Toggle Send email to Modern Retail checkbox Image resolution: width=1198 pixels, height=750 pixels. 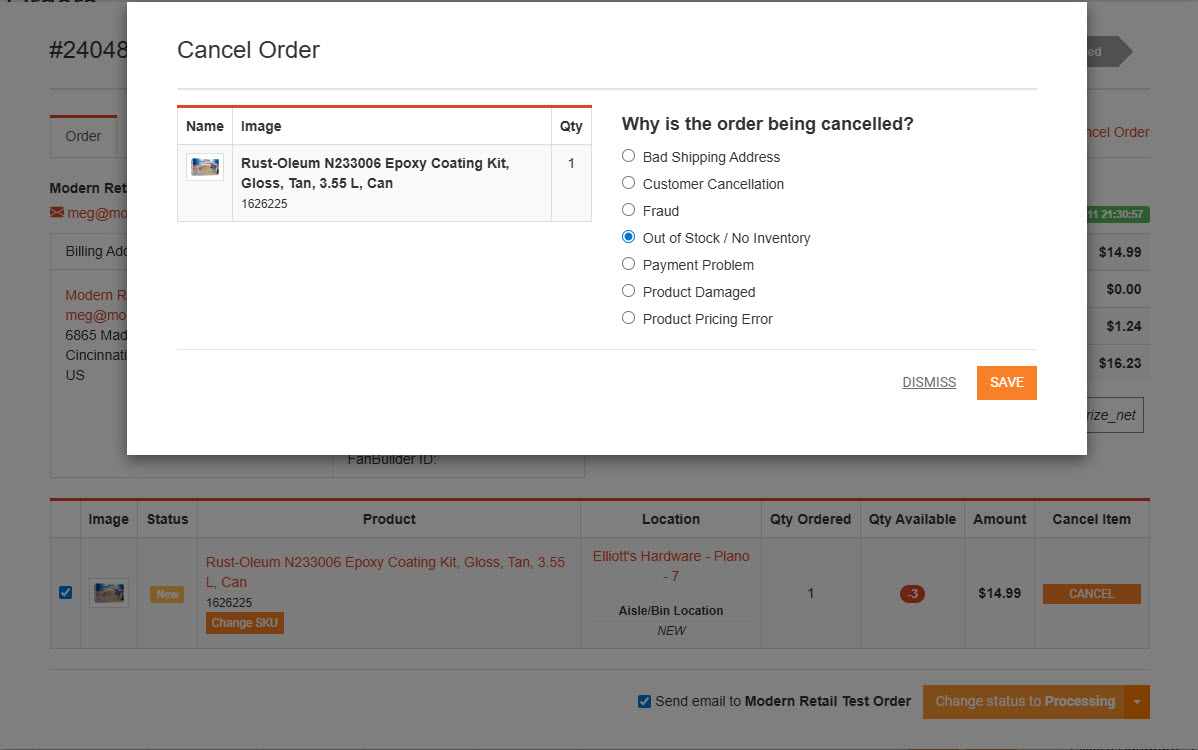644,701
